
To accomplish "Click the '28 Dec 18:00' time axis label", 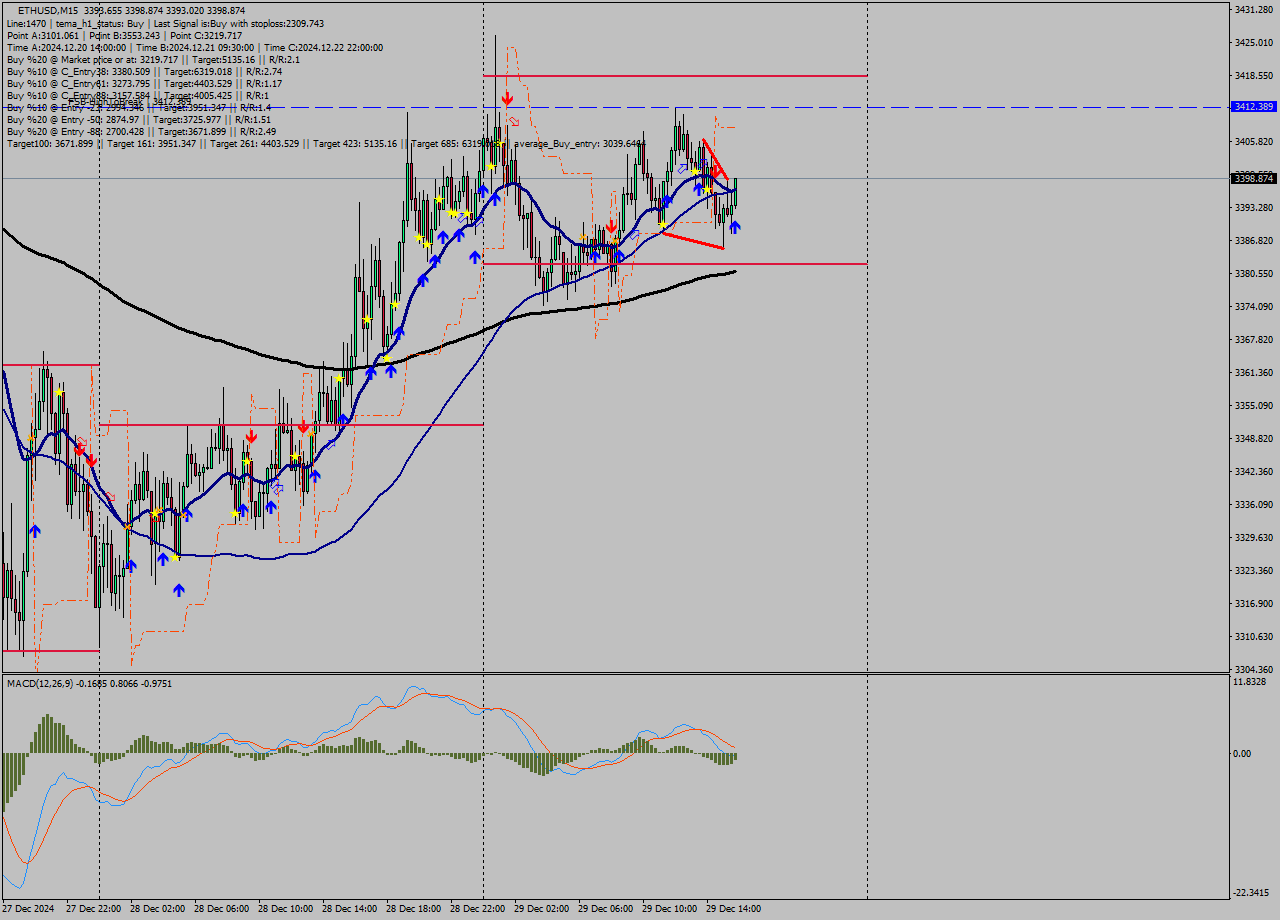I will pos(414,909).
